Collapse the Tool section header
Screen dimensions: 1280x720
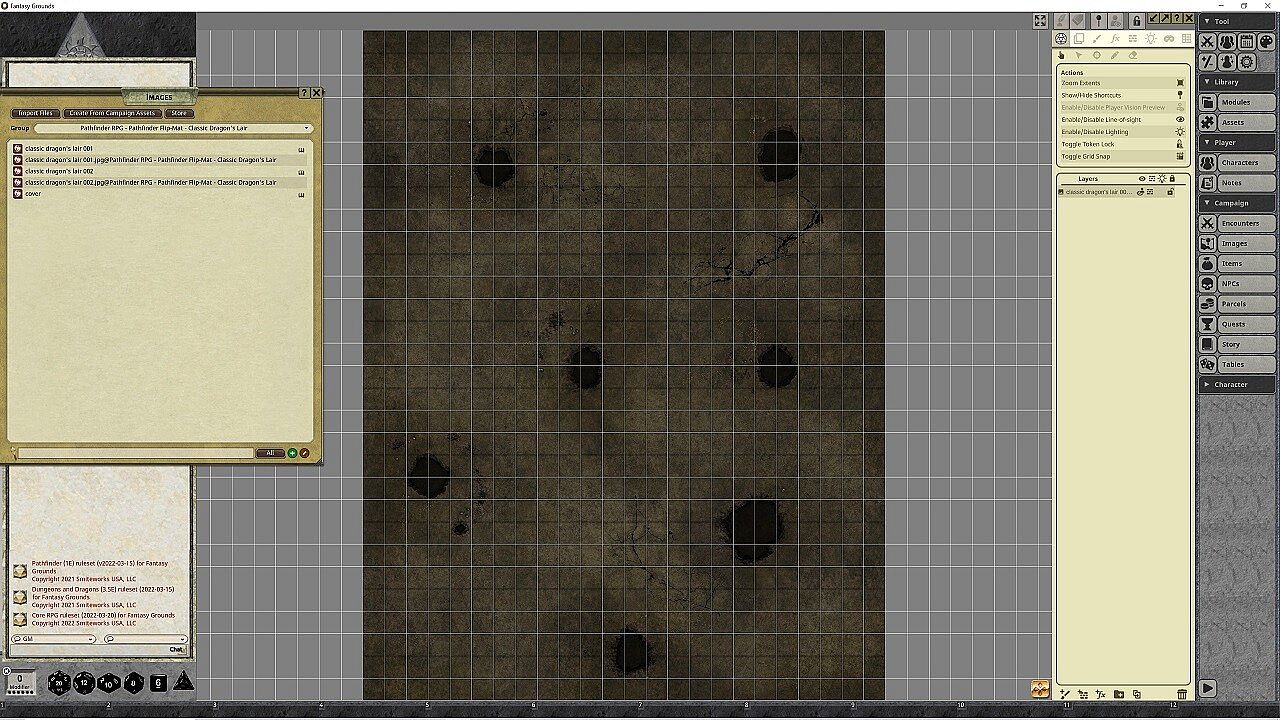pyautogui.click(x=1238, y=21)
